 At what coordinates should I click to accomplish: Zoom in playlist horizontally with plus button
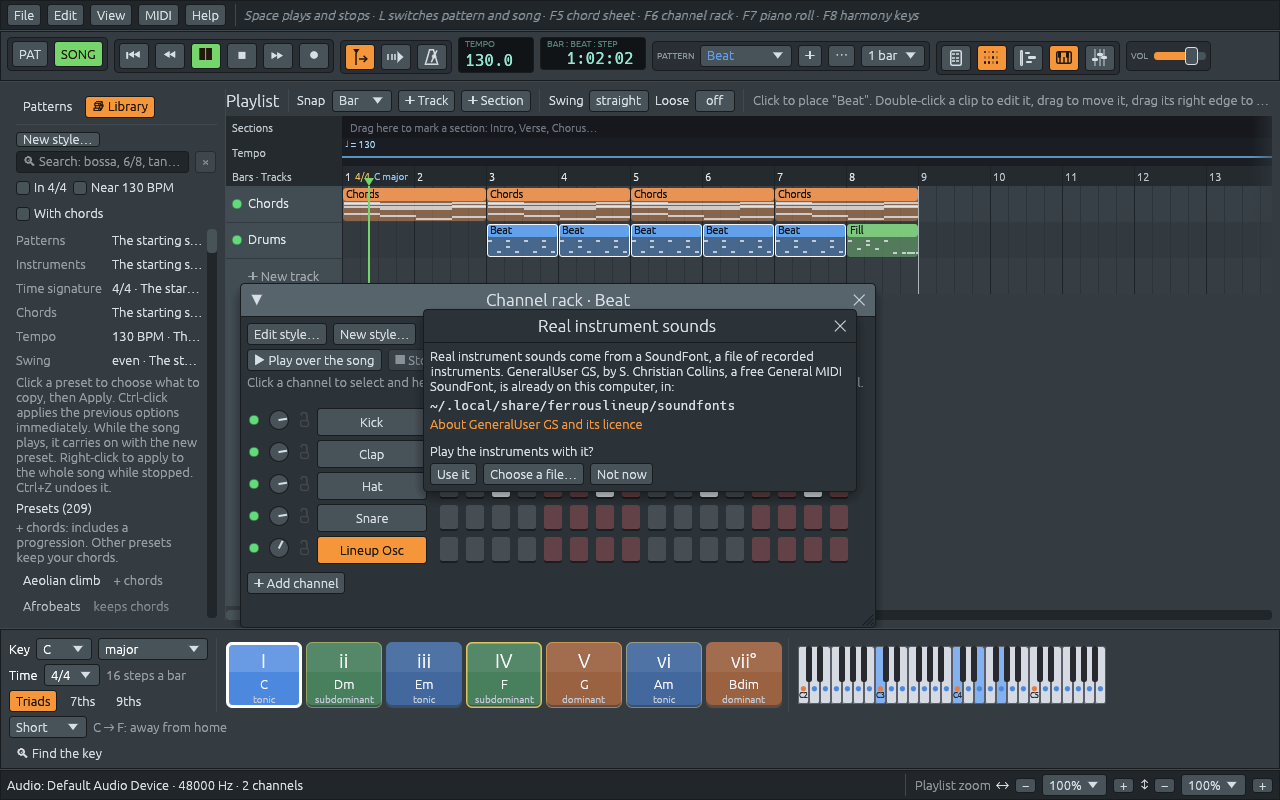pyautogui.click(x=1123, y=786)
